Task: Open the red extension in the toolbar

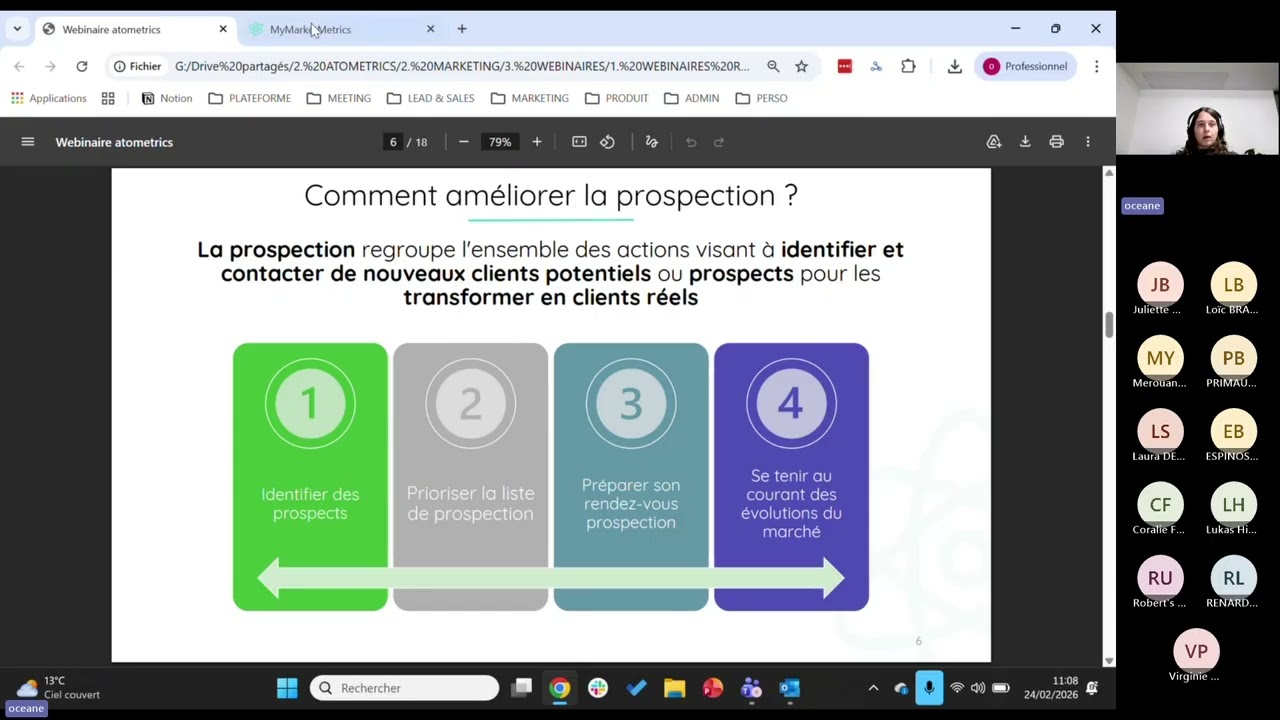Action: (845, 66)
